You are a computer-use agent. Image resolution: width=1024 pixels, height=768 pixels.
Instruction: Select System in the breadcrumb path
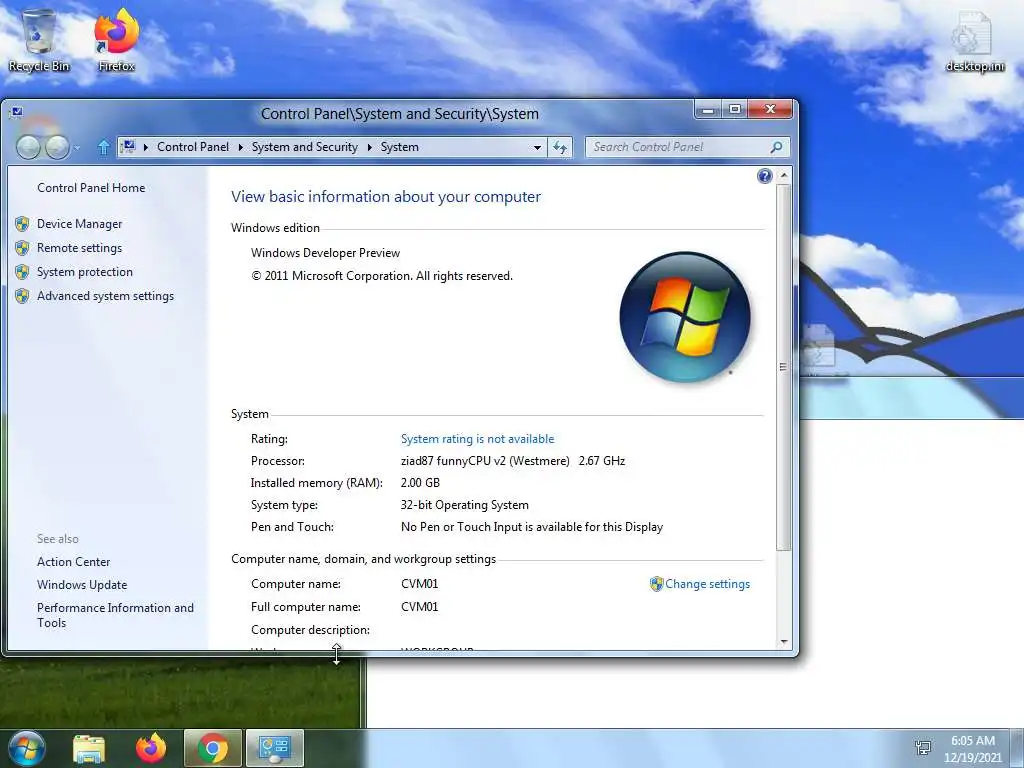pos(400,147)
